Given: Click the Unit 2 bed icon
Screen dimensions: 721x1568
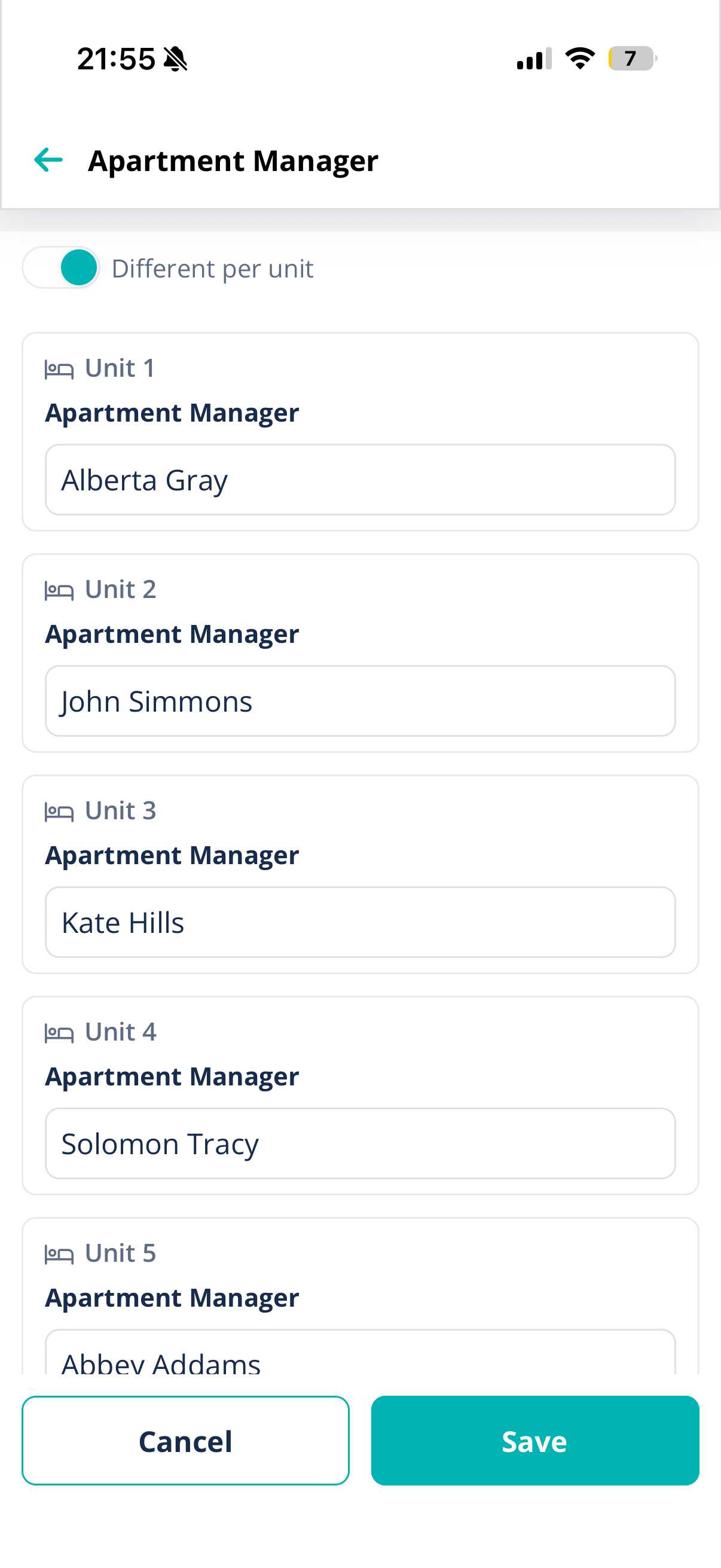Looking at the screenshot, I should click(59, 590).
